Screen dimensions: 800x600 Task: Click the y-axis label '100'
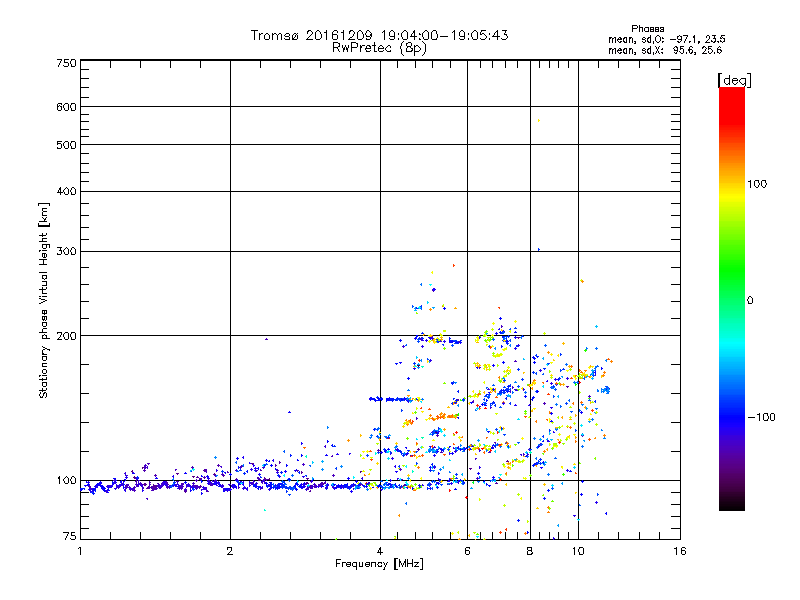66,481
